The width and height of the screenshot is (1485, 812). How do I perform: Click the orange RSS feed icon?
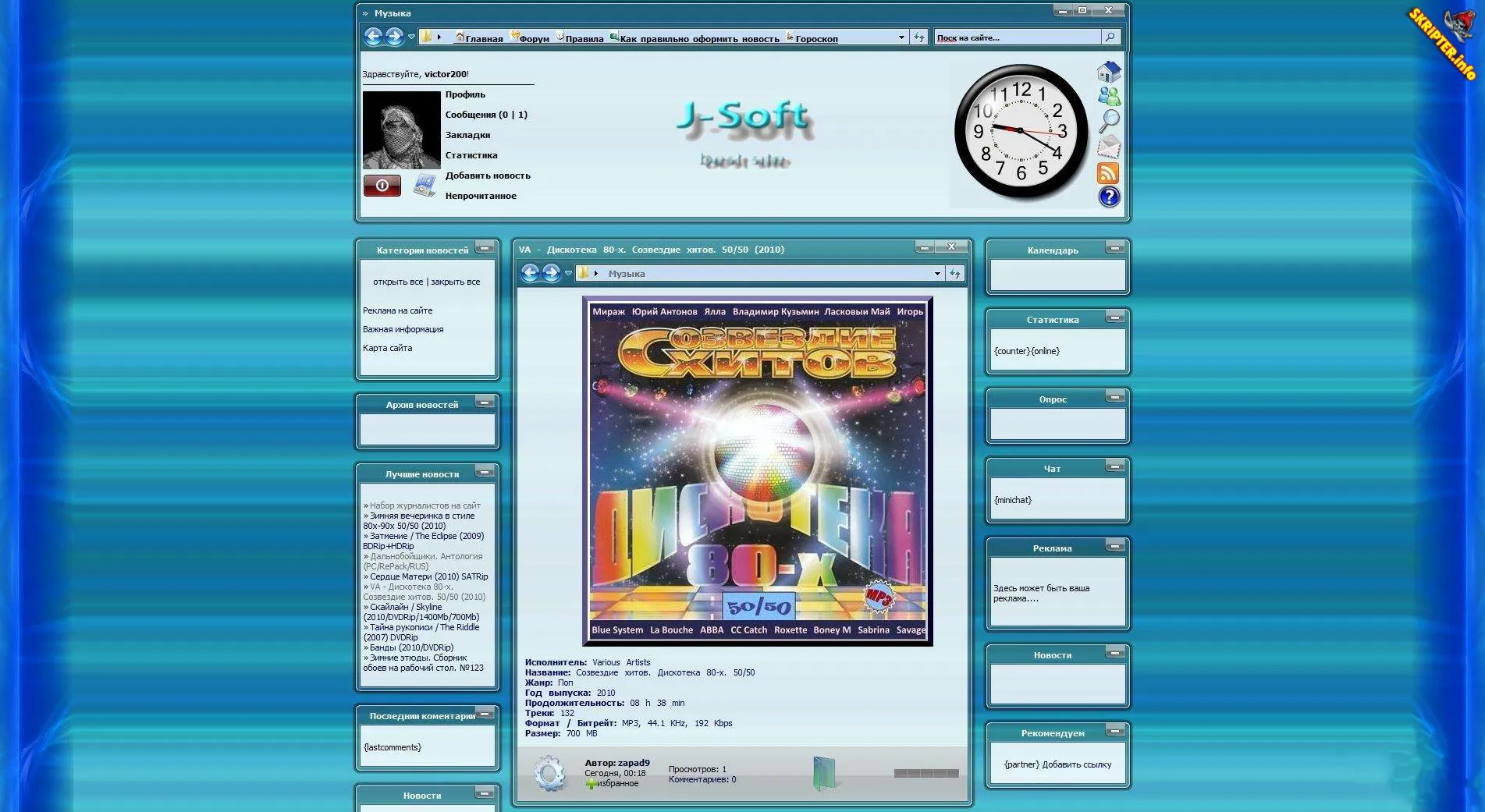(1108, 172)
